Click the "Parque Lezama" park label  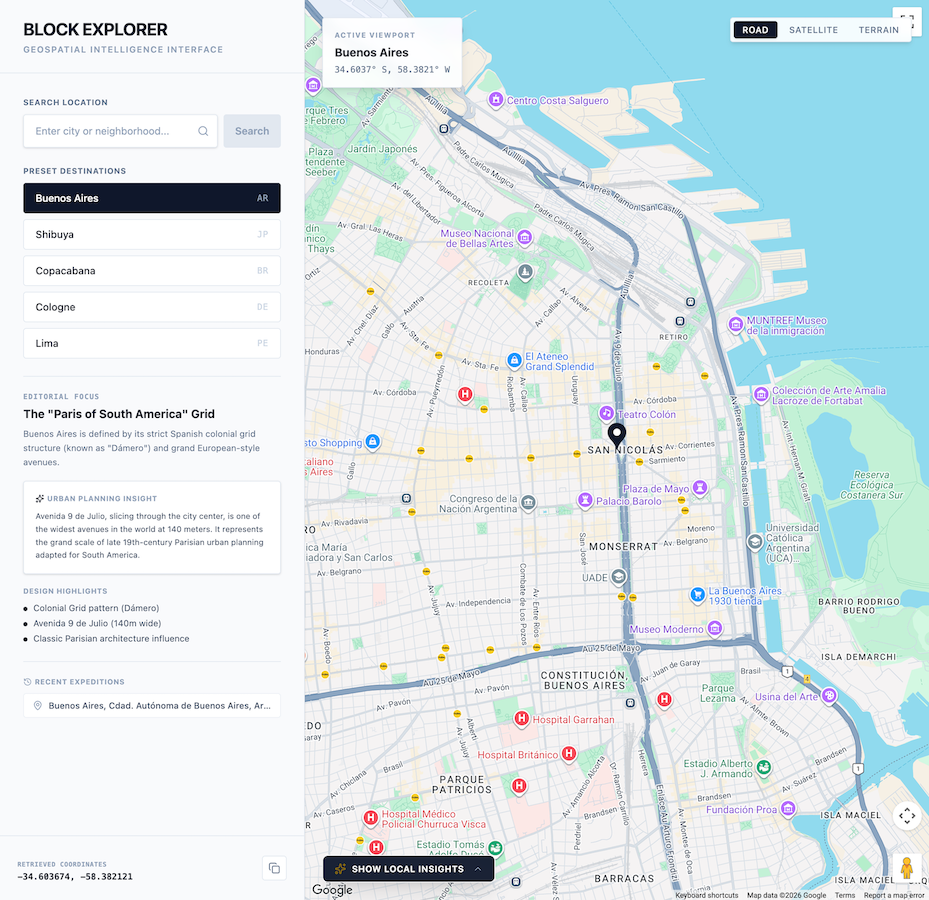[717, 693]
